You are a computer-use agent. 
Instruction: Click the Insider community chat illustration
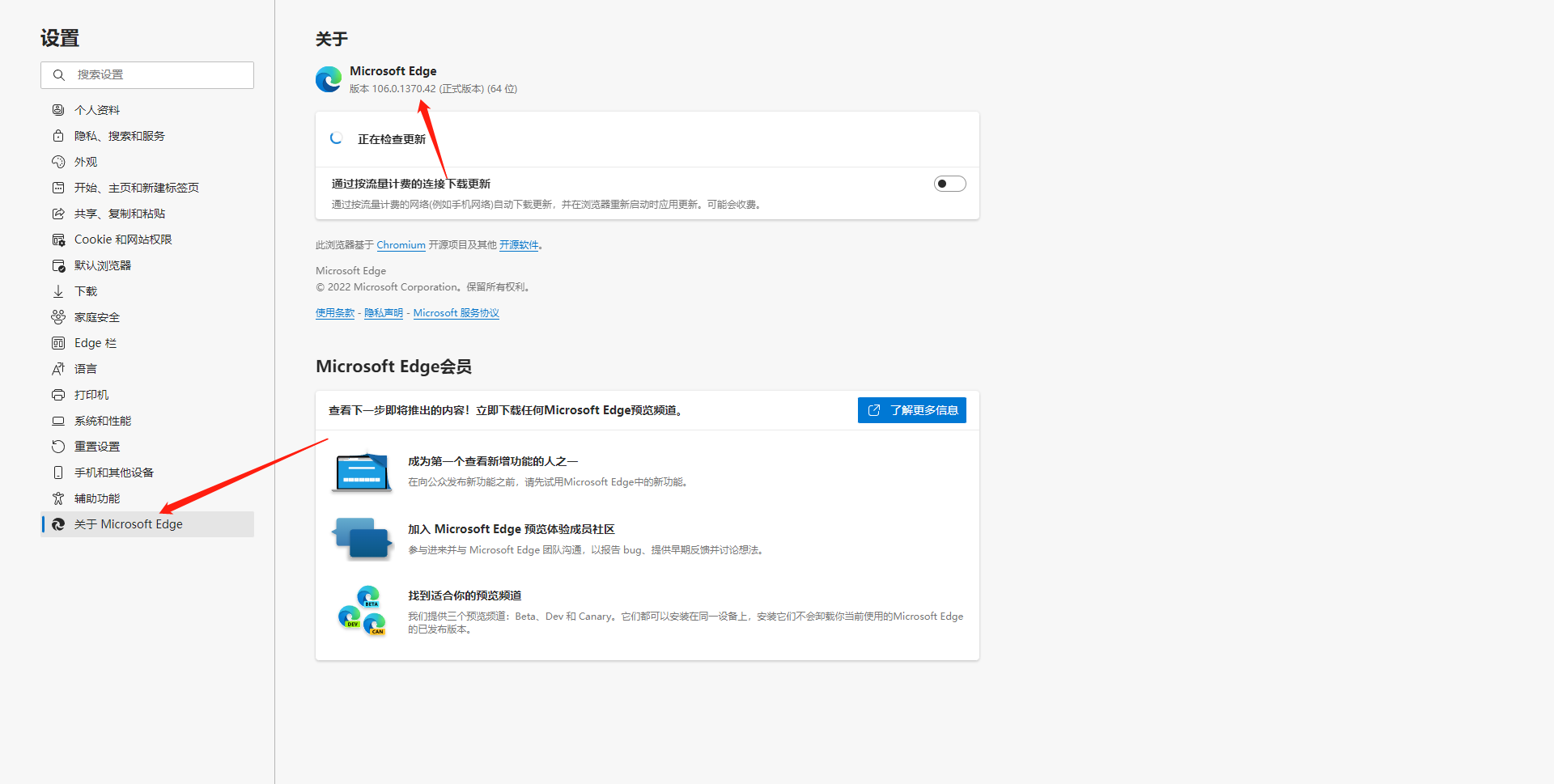(362, 539)
